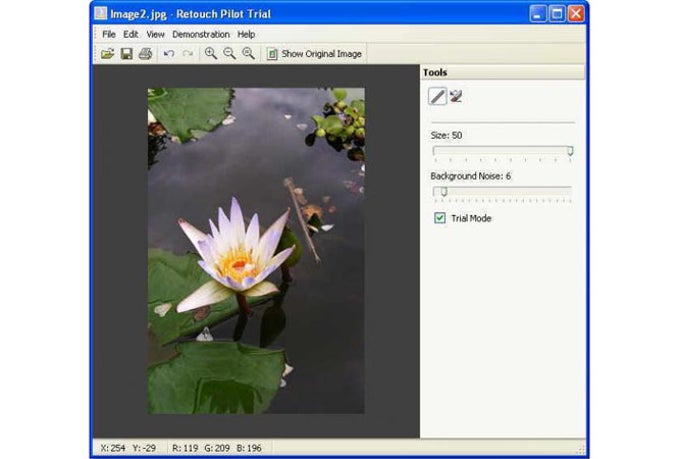Click the third magnifier zoom icon

coord(248,53)
